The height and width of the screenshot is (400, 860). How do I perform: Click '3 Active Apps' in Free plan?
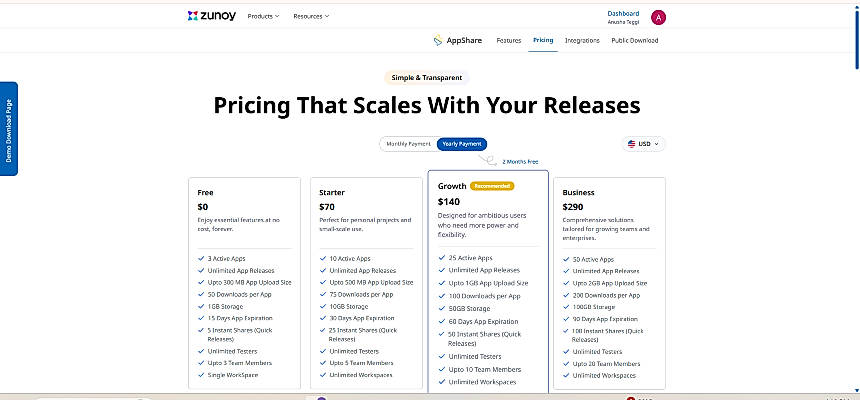[226, 258]
